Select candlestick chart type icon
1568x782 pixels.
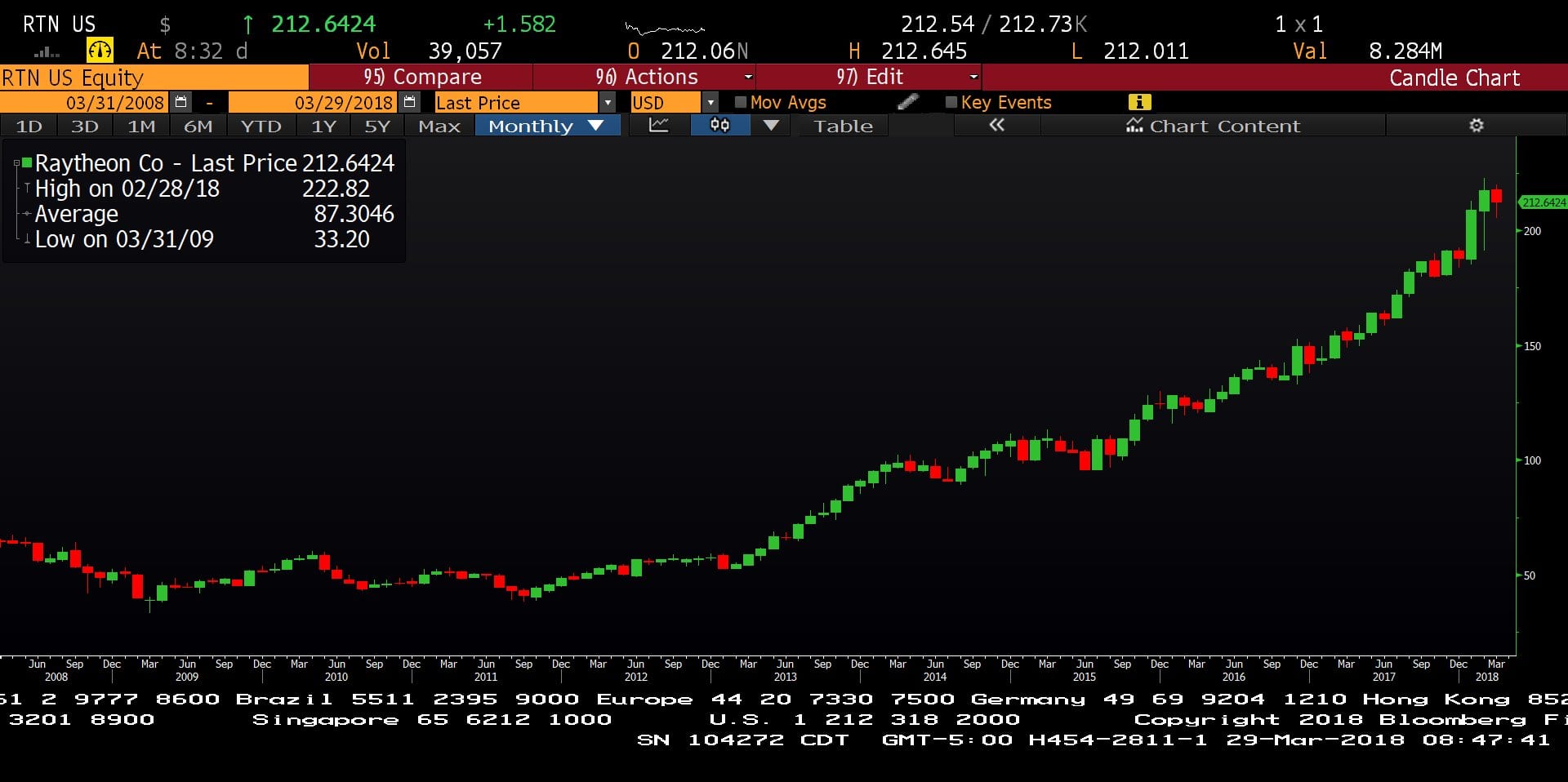pos(719,126)
